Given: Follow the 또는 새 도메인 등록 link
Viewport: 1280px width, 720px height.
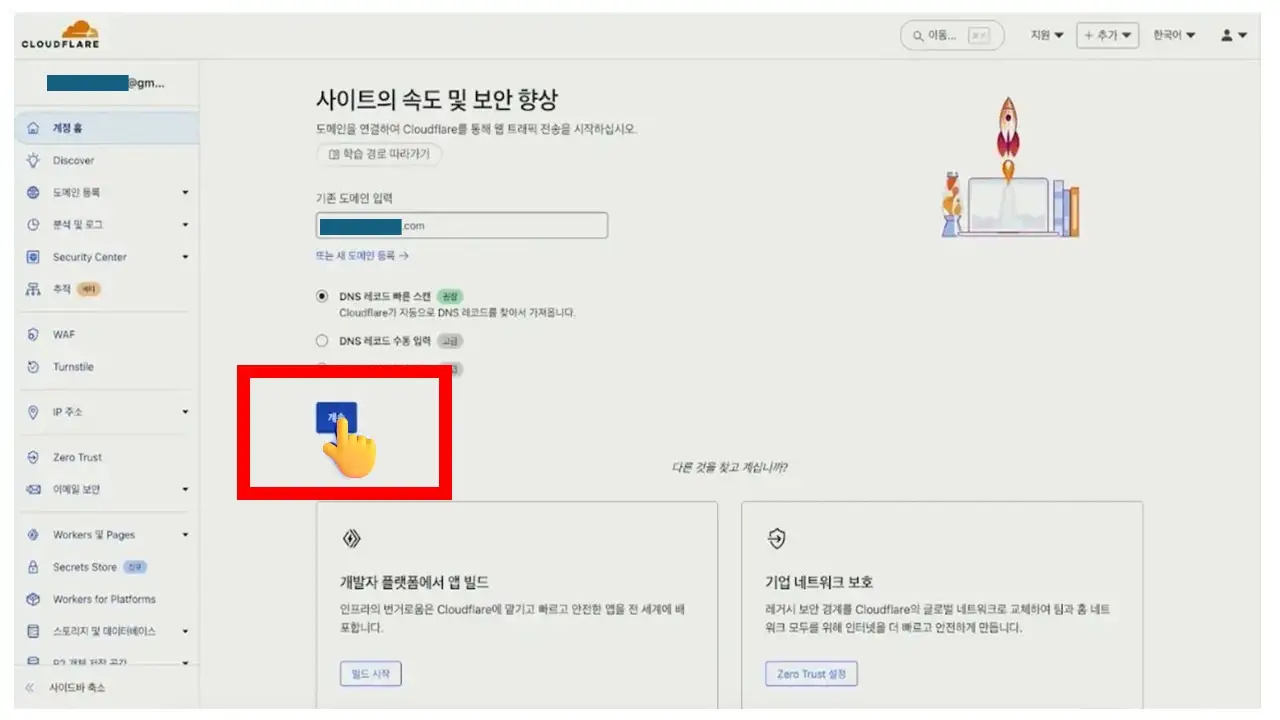Looking at the screenshot, I should (x=362, y=256).
